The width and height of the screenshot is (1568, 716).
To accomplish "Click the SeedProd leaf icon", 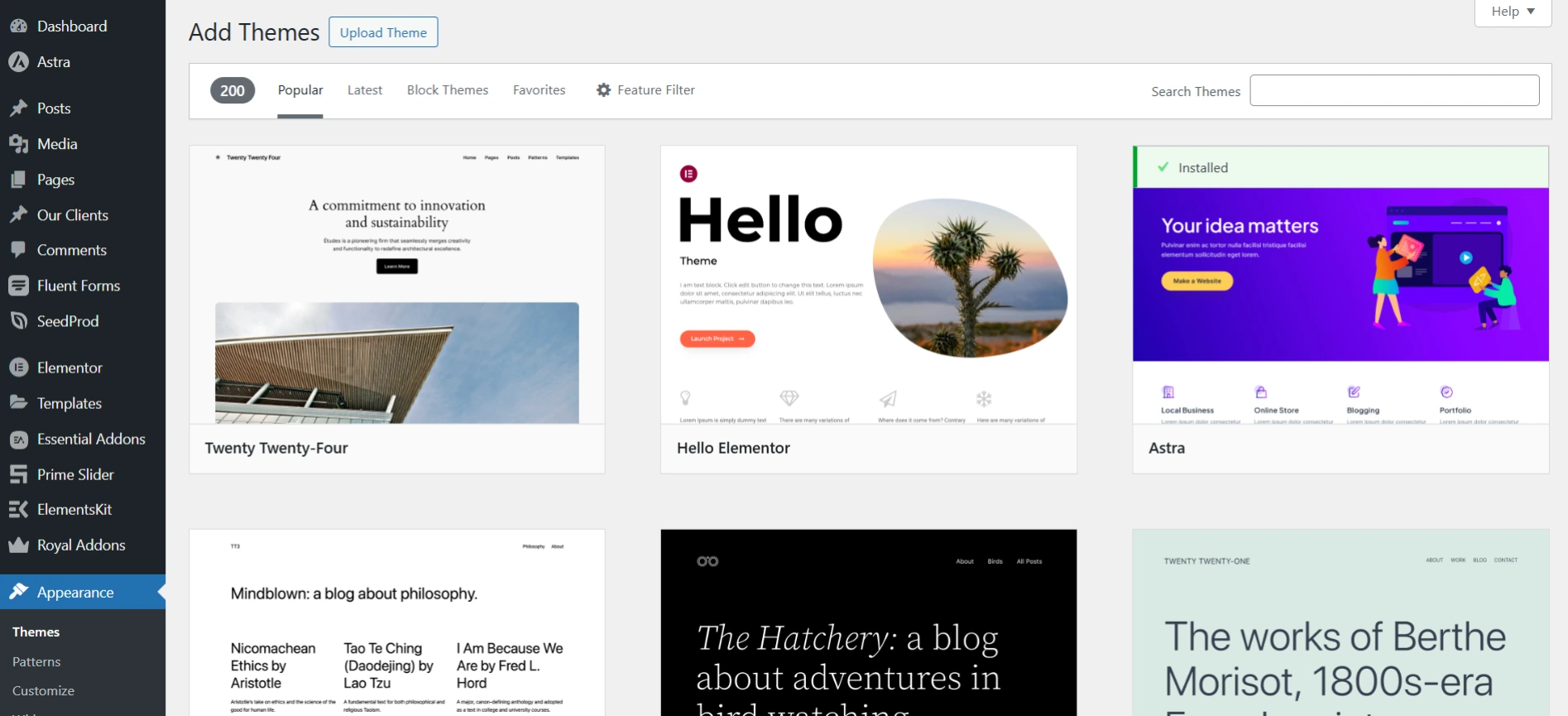I will 18,321.
